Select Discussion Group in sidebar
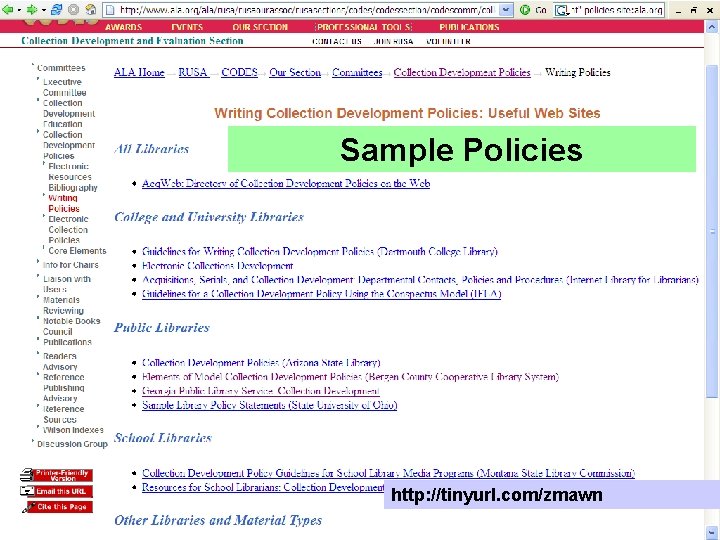The height and width of the screenshot is (540, 720). 72,444
